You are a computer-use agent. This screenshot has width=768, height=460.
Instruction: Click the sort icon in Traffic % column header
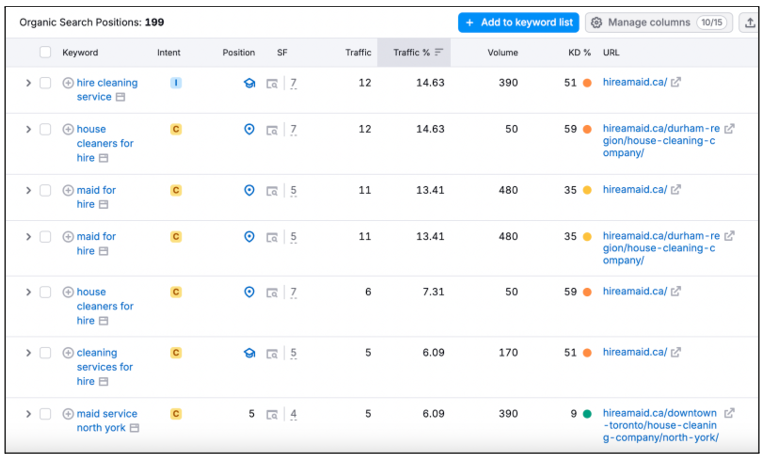click(x=438, y=53)
